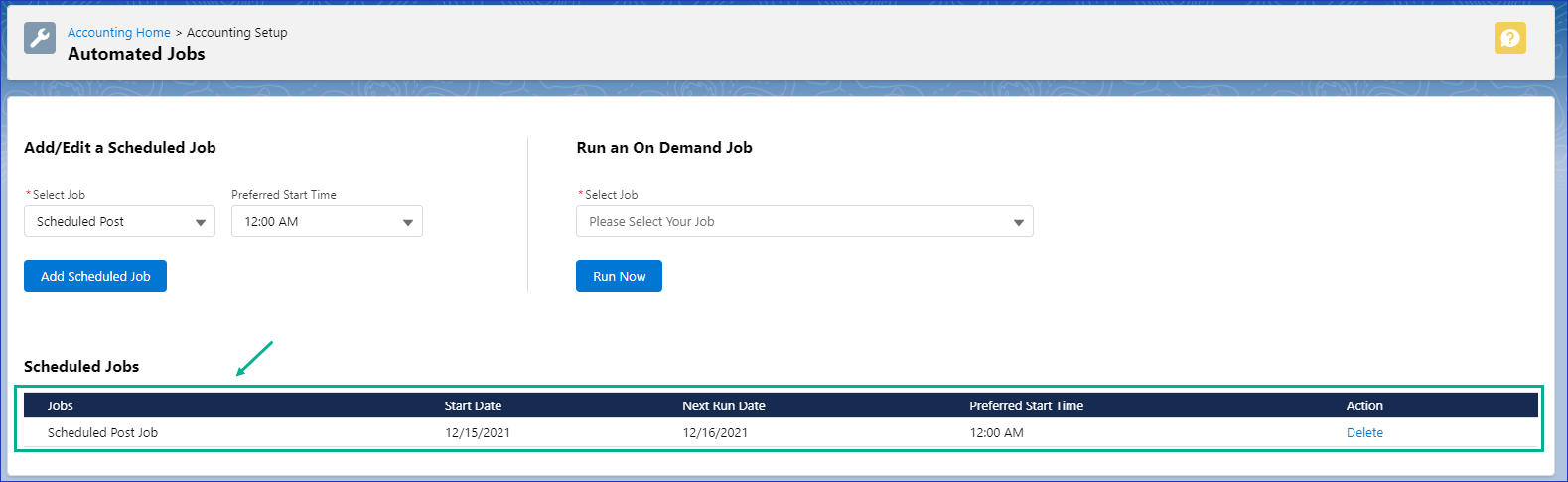Click the 12/16/2021 next run date cell
The height and width of the screenshot is (482, 1568).
pos(715,433)
